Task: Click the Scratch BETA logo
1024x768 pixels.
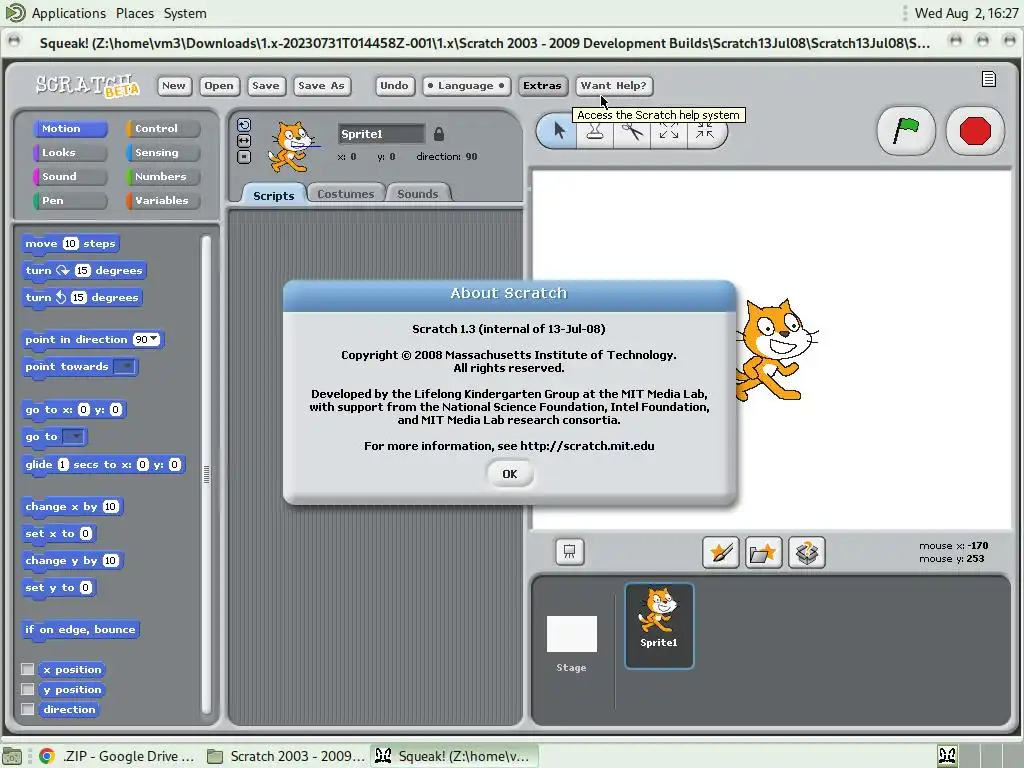Action: click(87, 85)
